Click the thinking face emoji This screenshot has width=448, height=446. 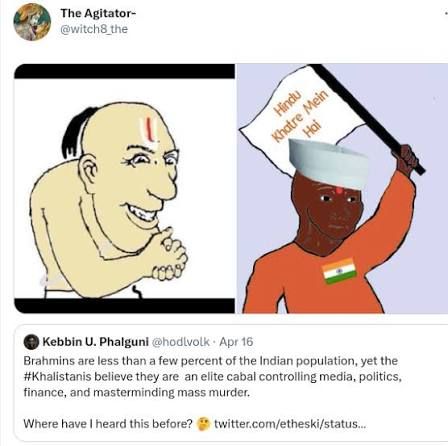(x=203, y=424)
